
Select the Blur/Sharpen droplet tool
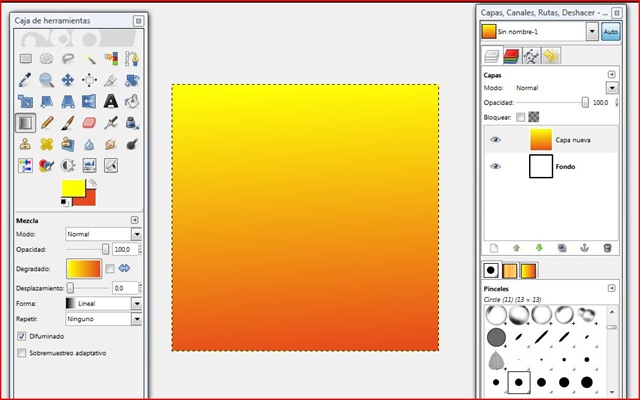(89, 144)
